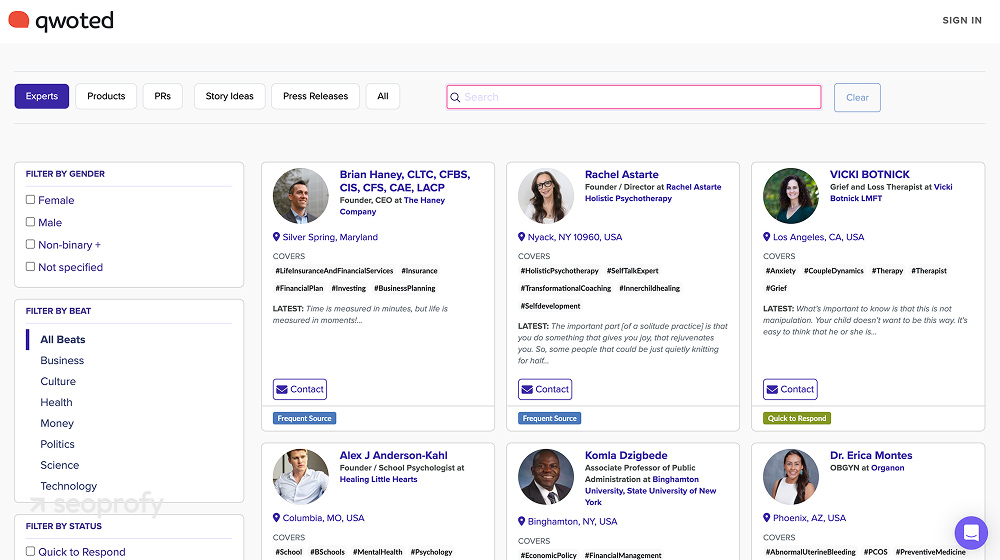
Task: Open Alex J Anderson-Kahl's profile photo
Action: click(300, 476)
